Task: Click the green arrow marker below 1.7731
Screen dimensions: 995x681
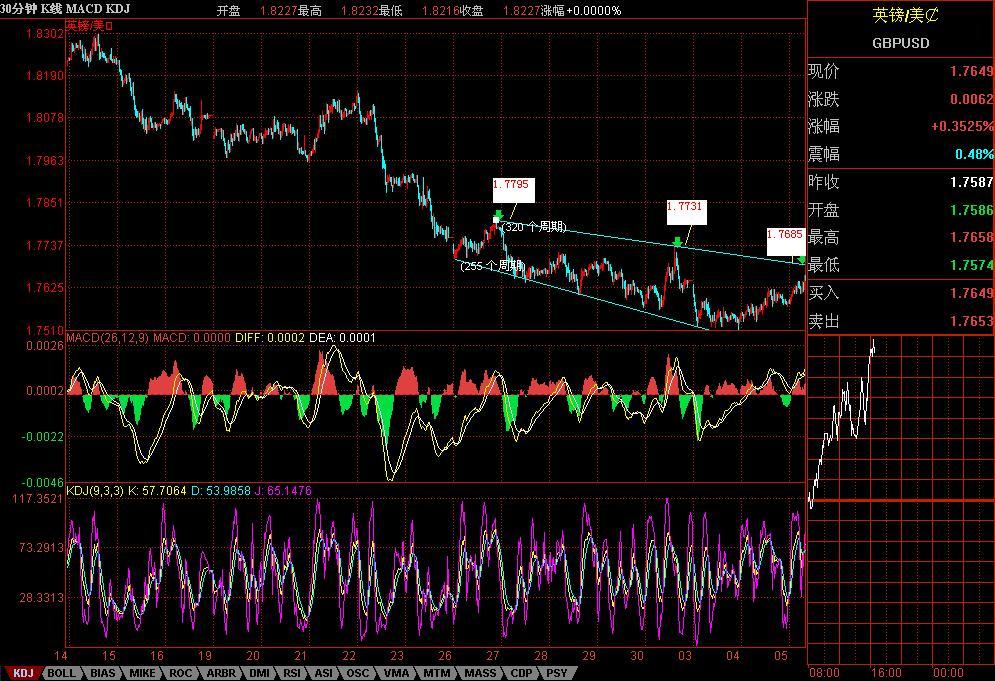Action: click(678, 241)
